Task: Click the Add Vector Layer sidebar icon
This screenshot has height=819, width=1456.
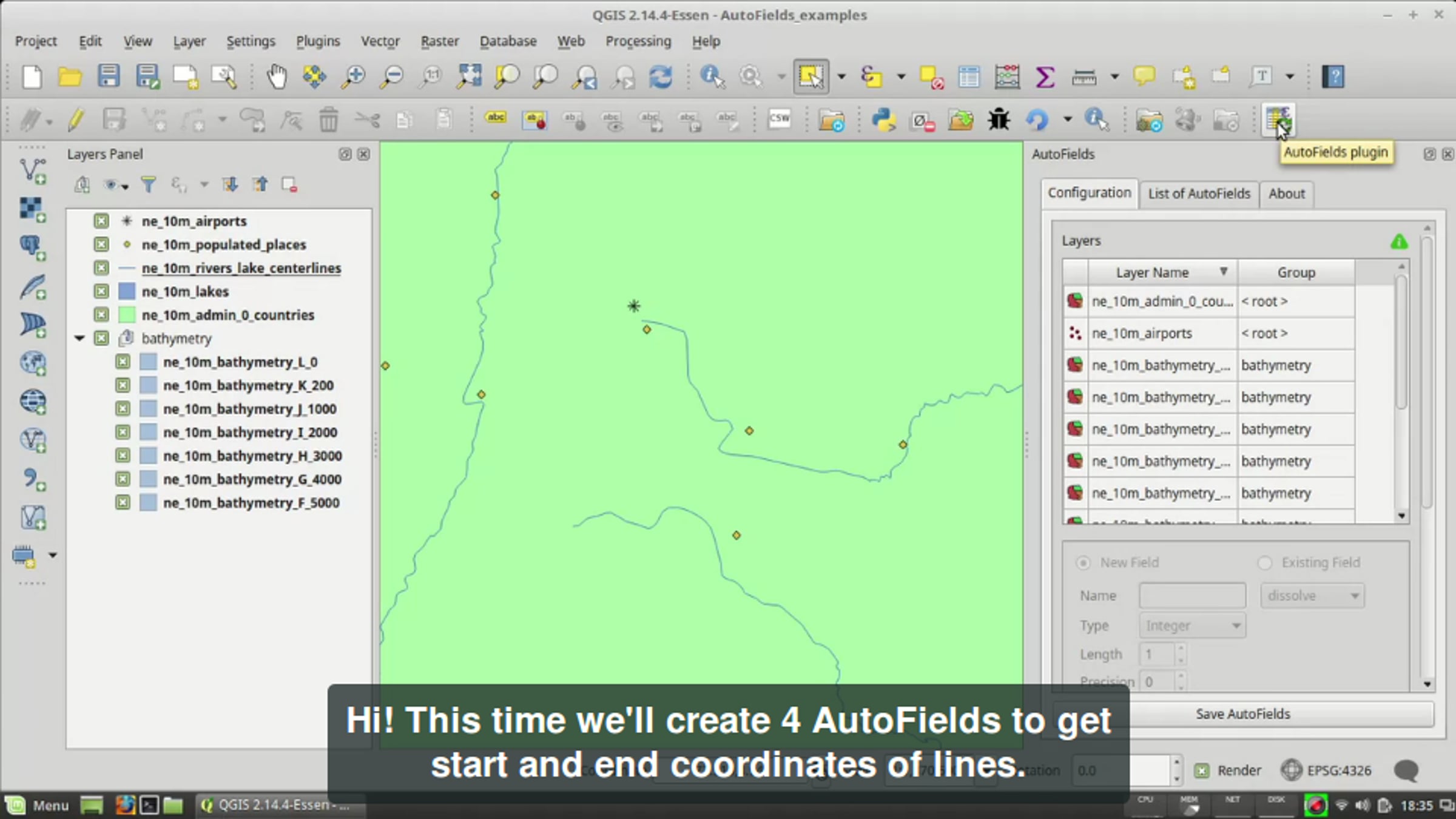Action: (32, 171)
